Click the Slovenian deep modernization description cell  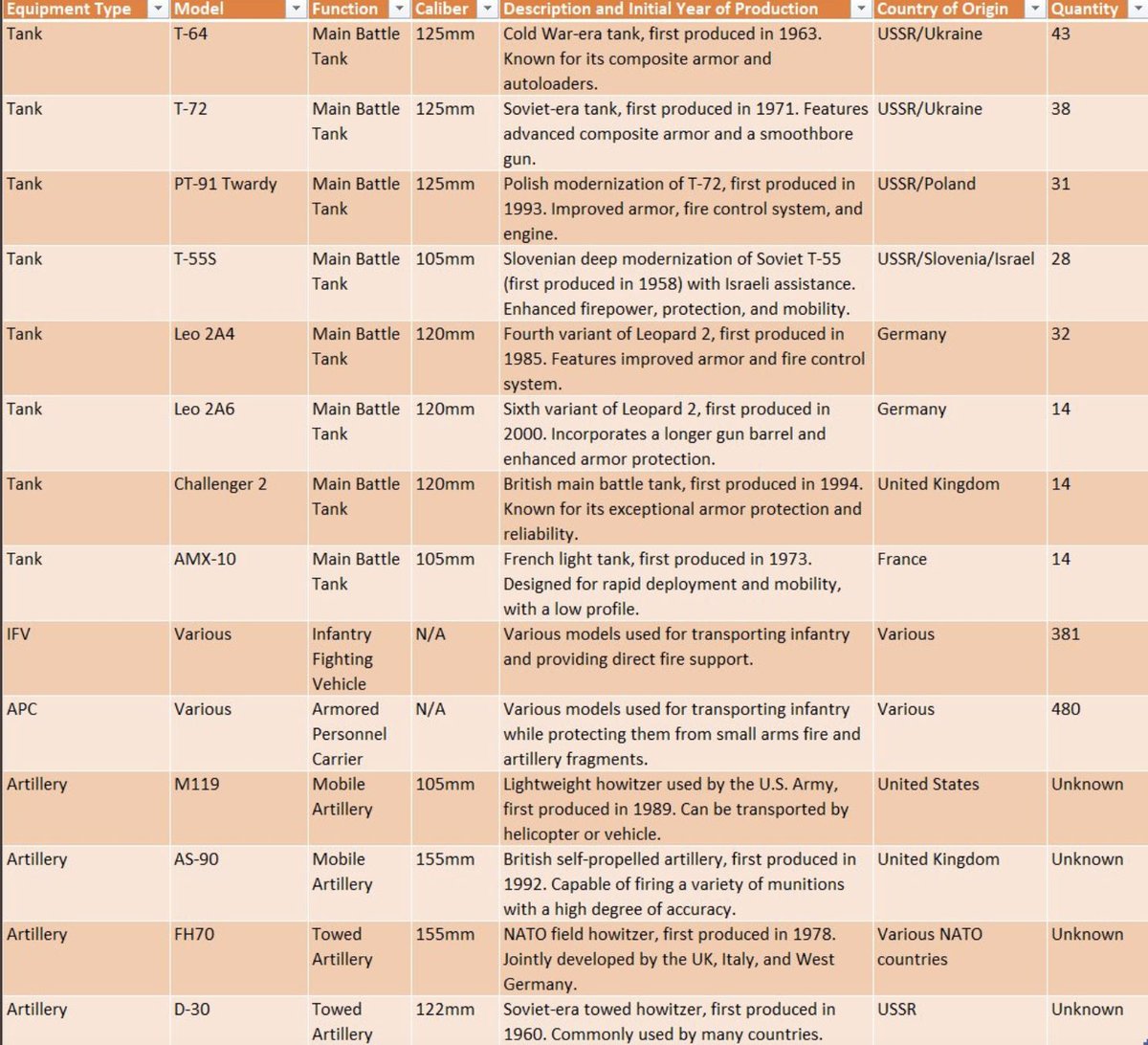pyautogui.click(x=686, y=283)
